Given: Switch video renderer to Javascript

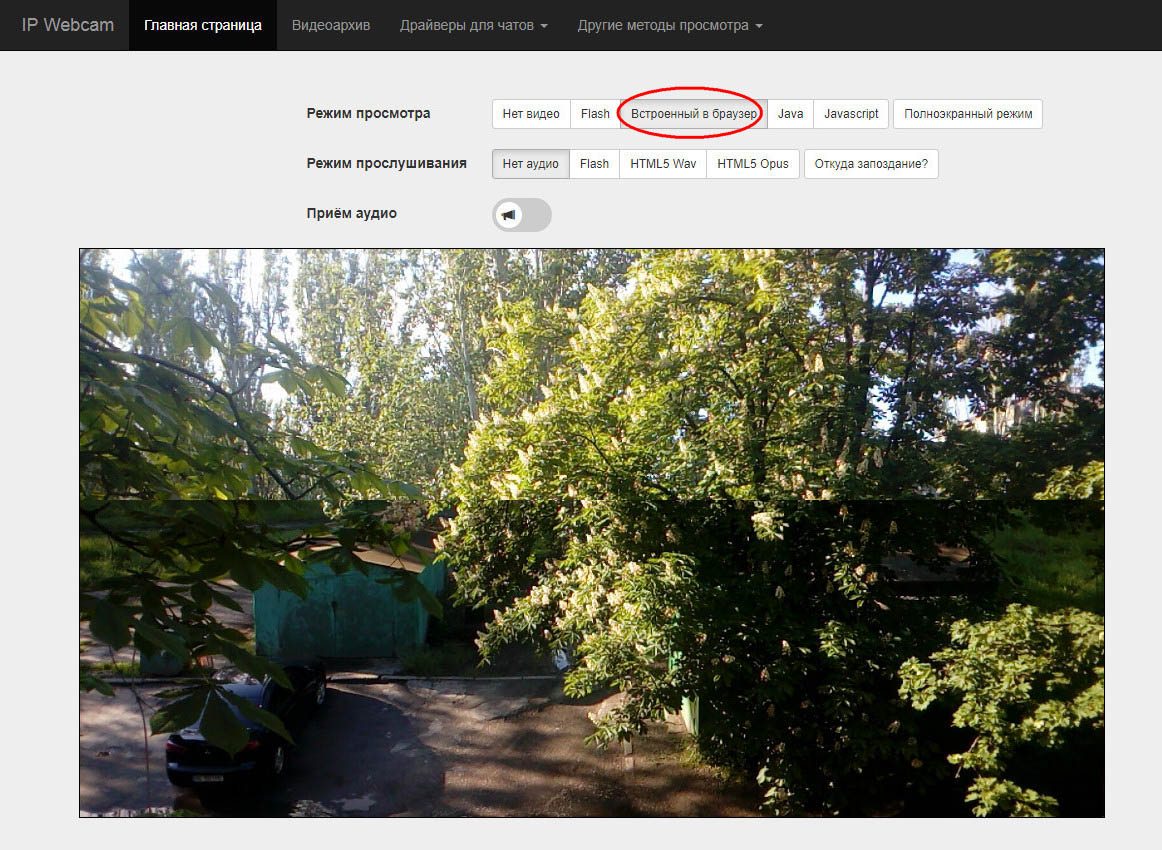Looking at the screenshot, I should coord(851,114).
